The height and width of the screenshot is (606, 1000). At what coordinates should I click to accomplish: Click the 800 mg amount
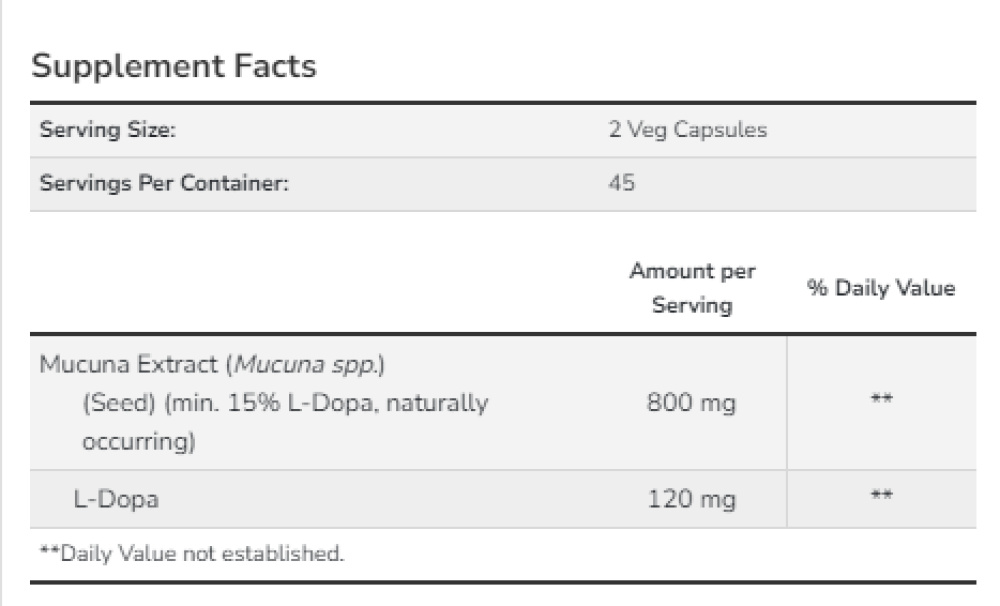click(692, 403)
